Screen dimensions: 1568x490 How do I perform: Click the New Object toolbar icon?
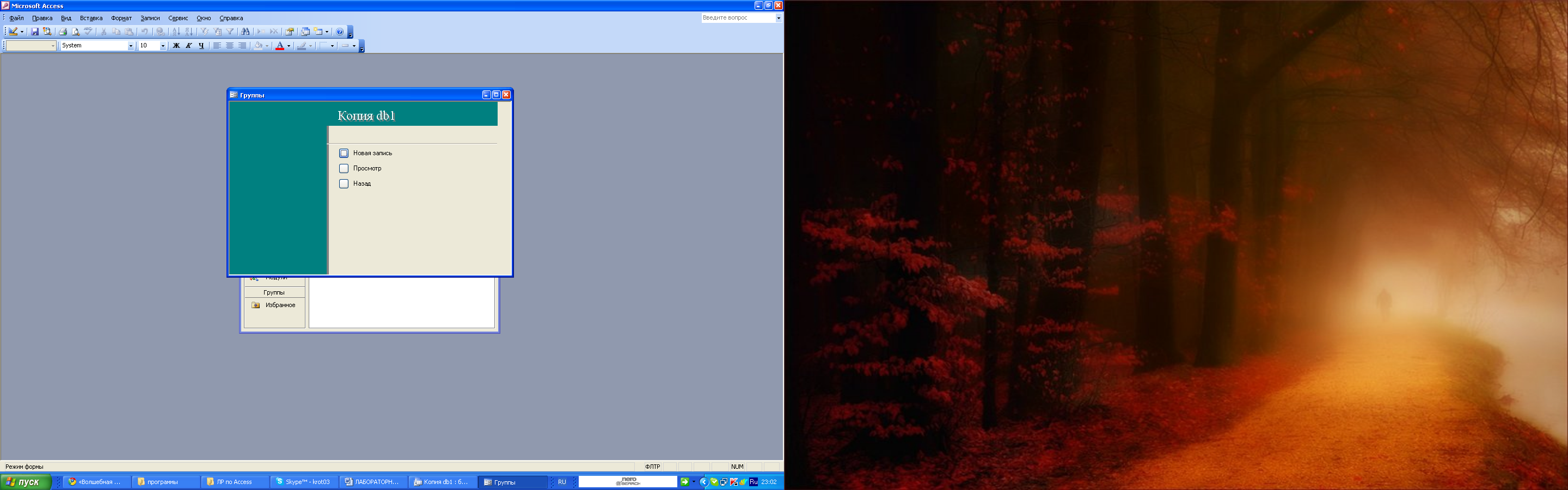(318, 32)
